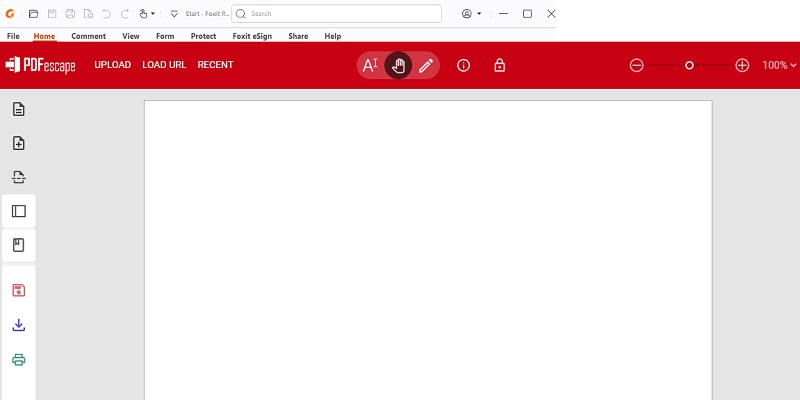
Task: Click the add page icon in sidebar
Action: [19, 143]
